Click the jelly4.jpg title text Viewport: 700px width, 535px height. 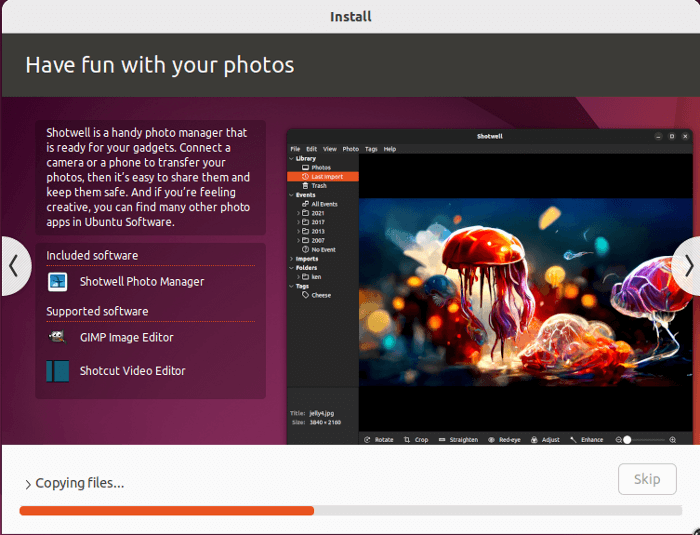pos(321,414)
